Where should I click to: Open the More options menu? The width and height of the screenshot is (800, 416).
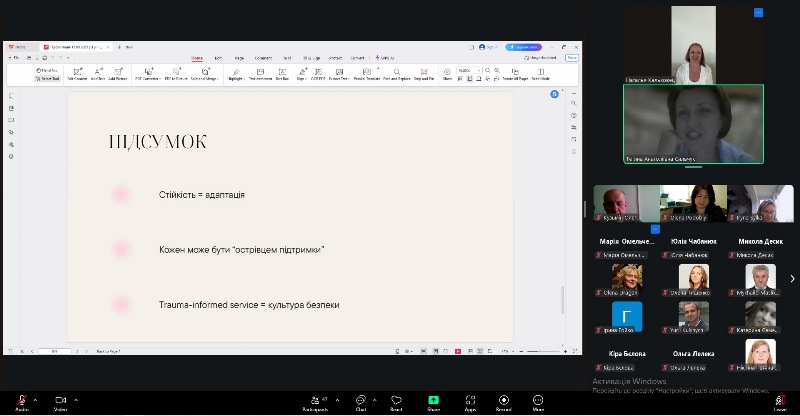[x=538, y=400]
